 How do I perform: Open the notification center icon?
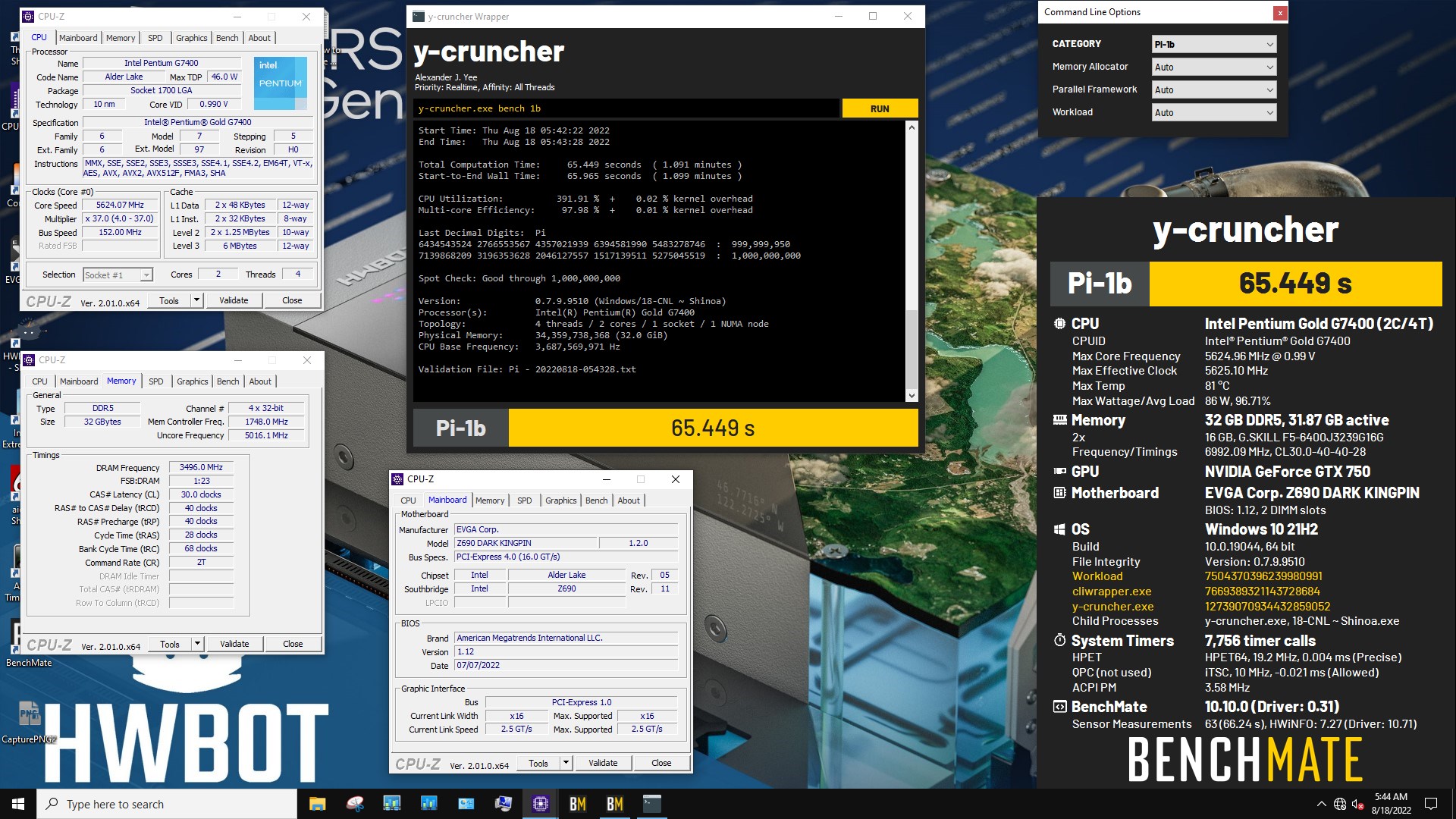click(x=1431, y=804)
